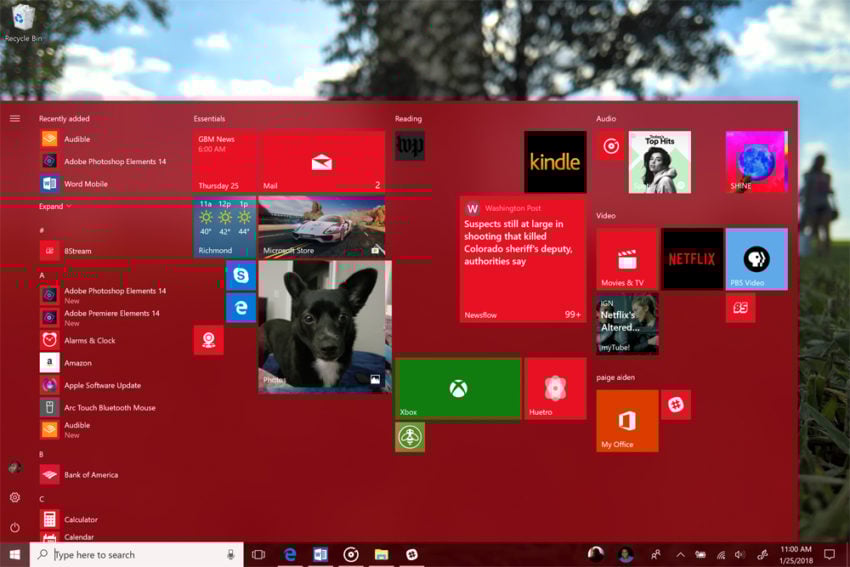Screen dimensions: 850x567
Task: Open Settings gear in Start menu
Action: (x=15, y=497)
